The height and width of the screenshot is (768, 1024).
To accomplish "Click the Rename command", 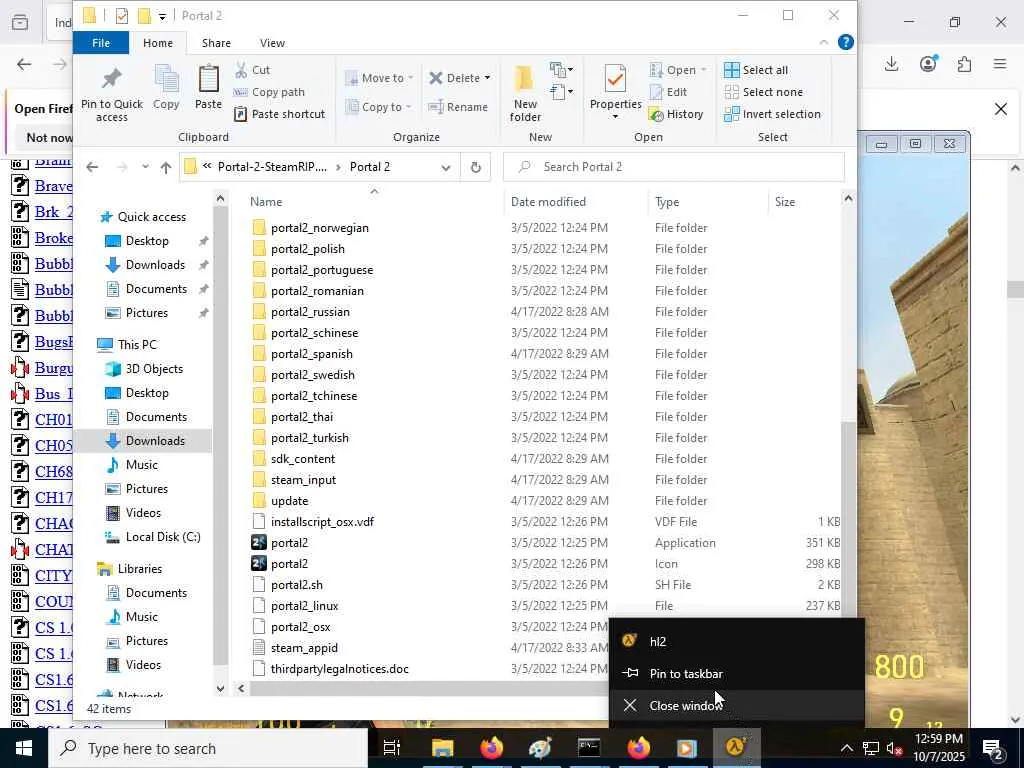I will tap(458, 106).
